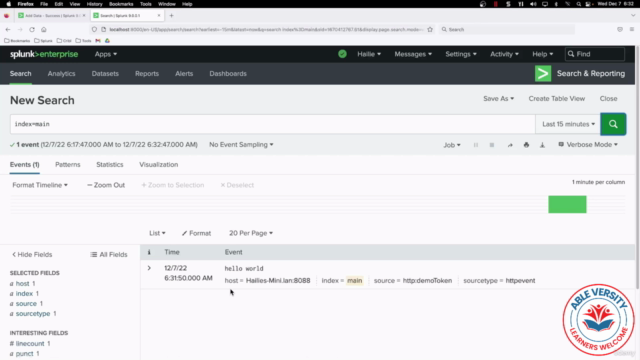The width and height of the screenshot is (640, 360).
Task: Change 20 Per Page setting
Action: tap(251, 233)
